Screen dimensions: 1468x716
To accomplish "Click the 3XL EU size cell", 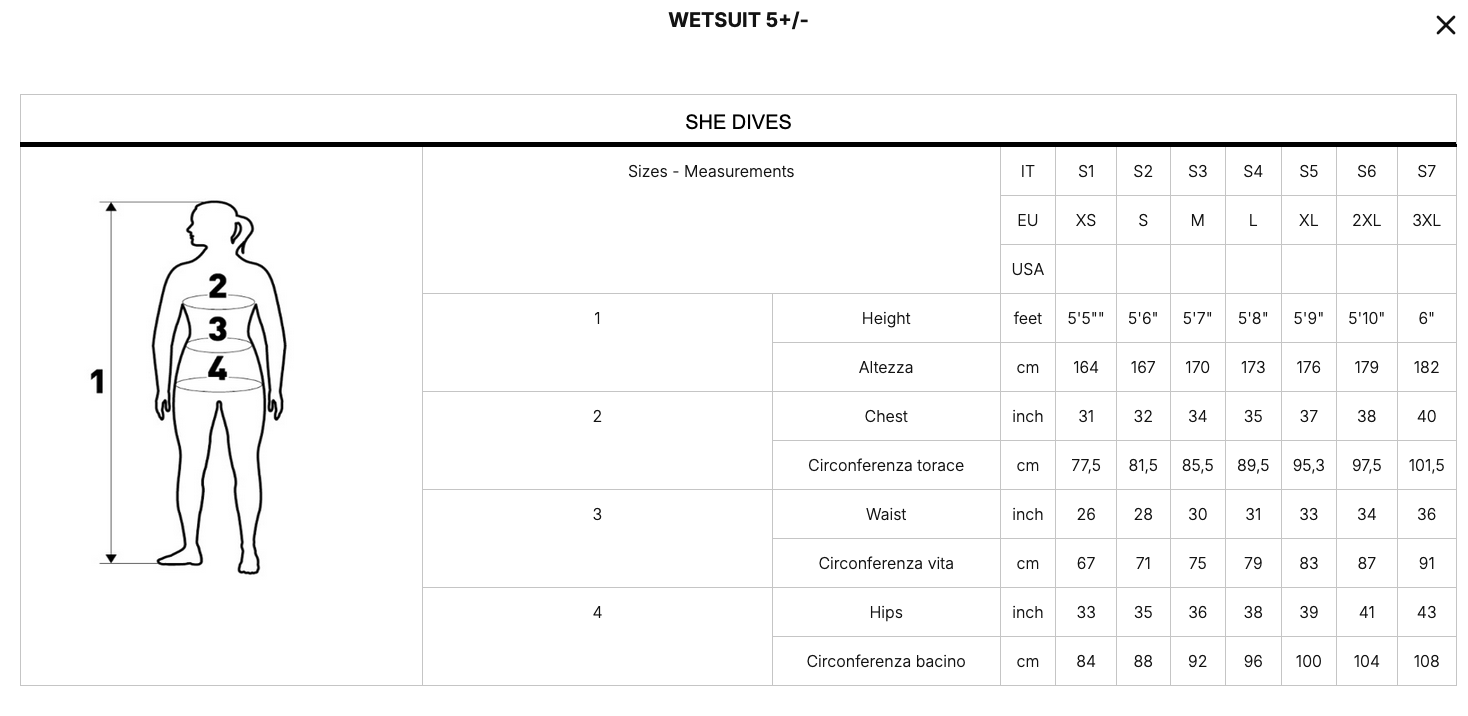I will (1426, 220).
